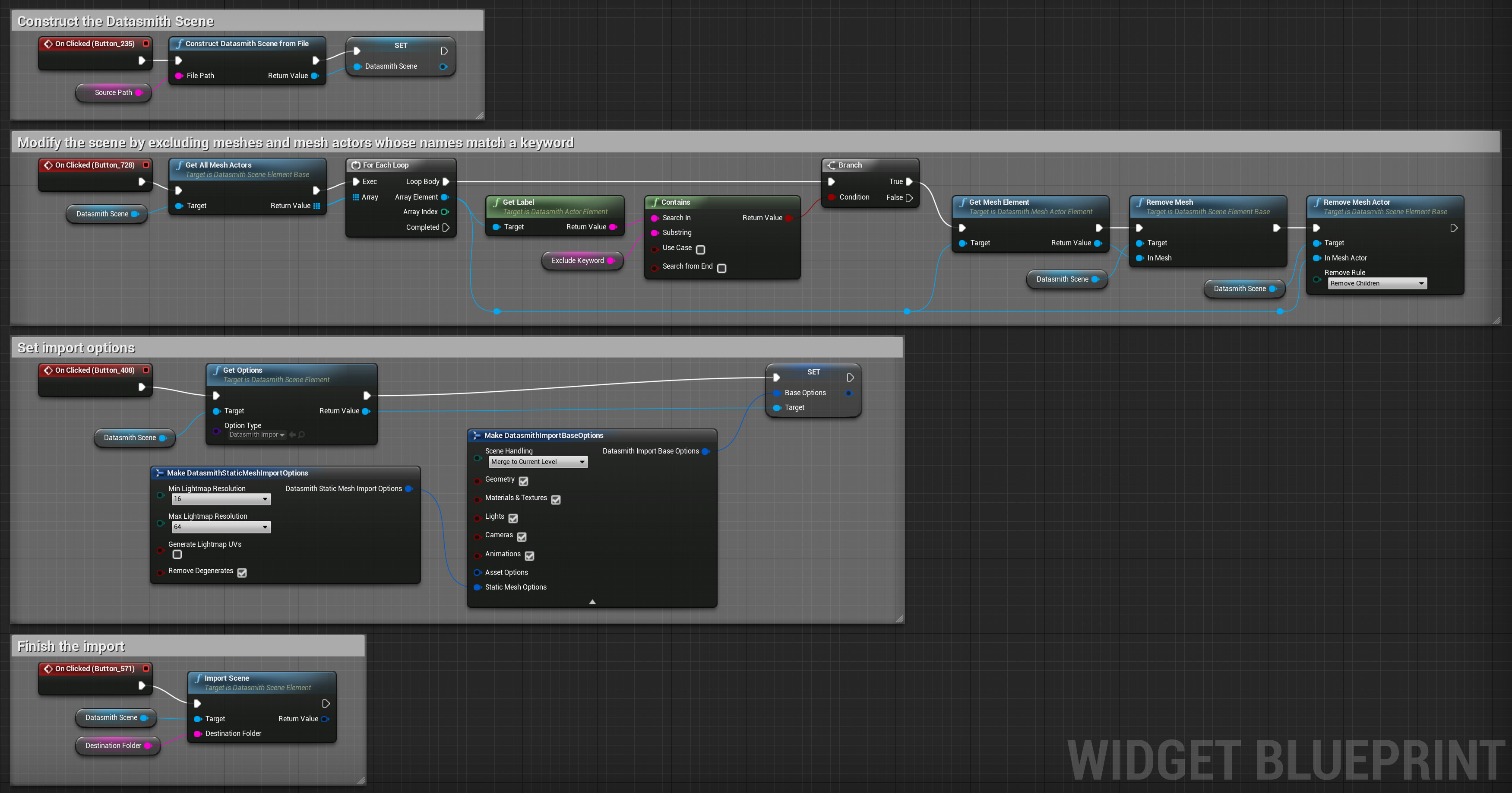Enable the Use Case checkbox
Viewport: 1512px width, 793px height.
[700, 250]
